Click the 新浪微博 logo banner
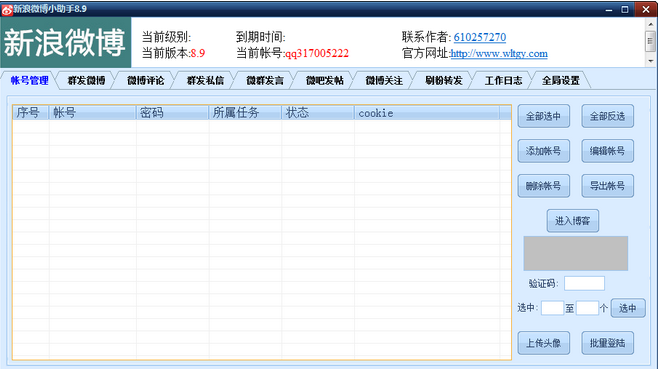 [x=66, y=42]
